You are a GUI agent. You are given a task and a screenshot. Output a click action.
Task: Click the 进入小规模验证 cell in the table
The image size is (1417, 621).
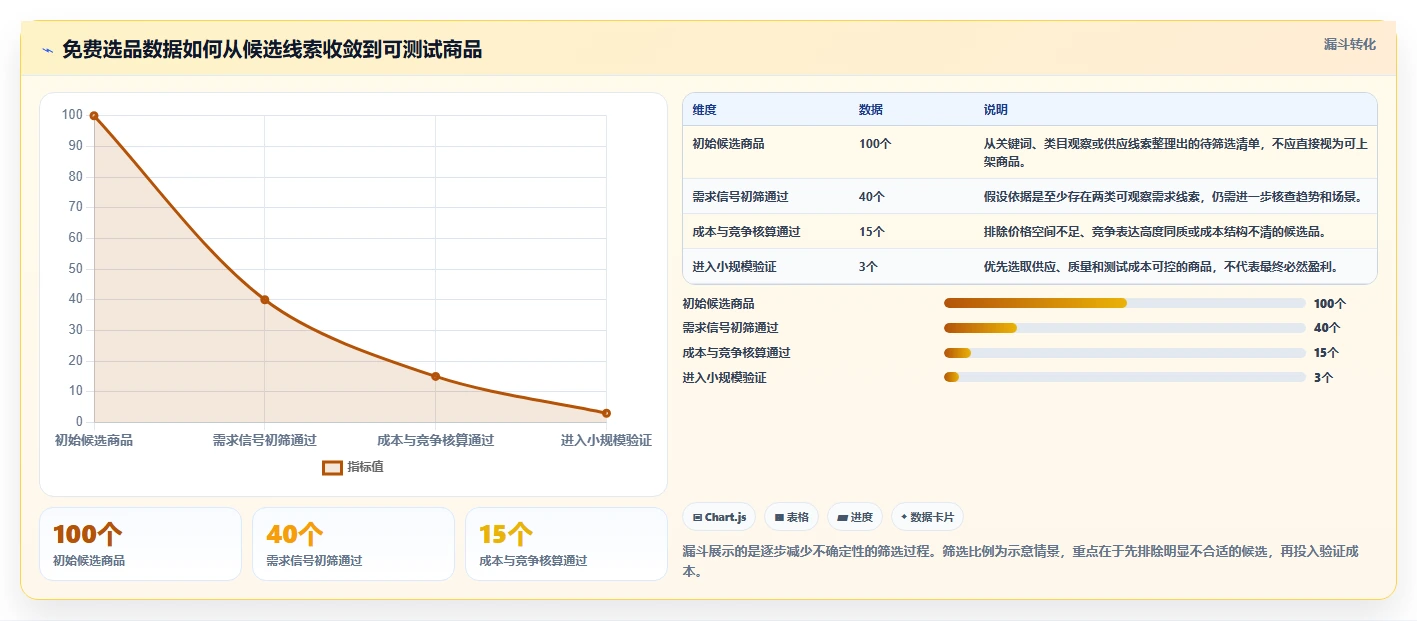point(734,267)
